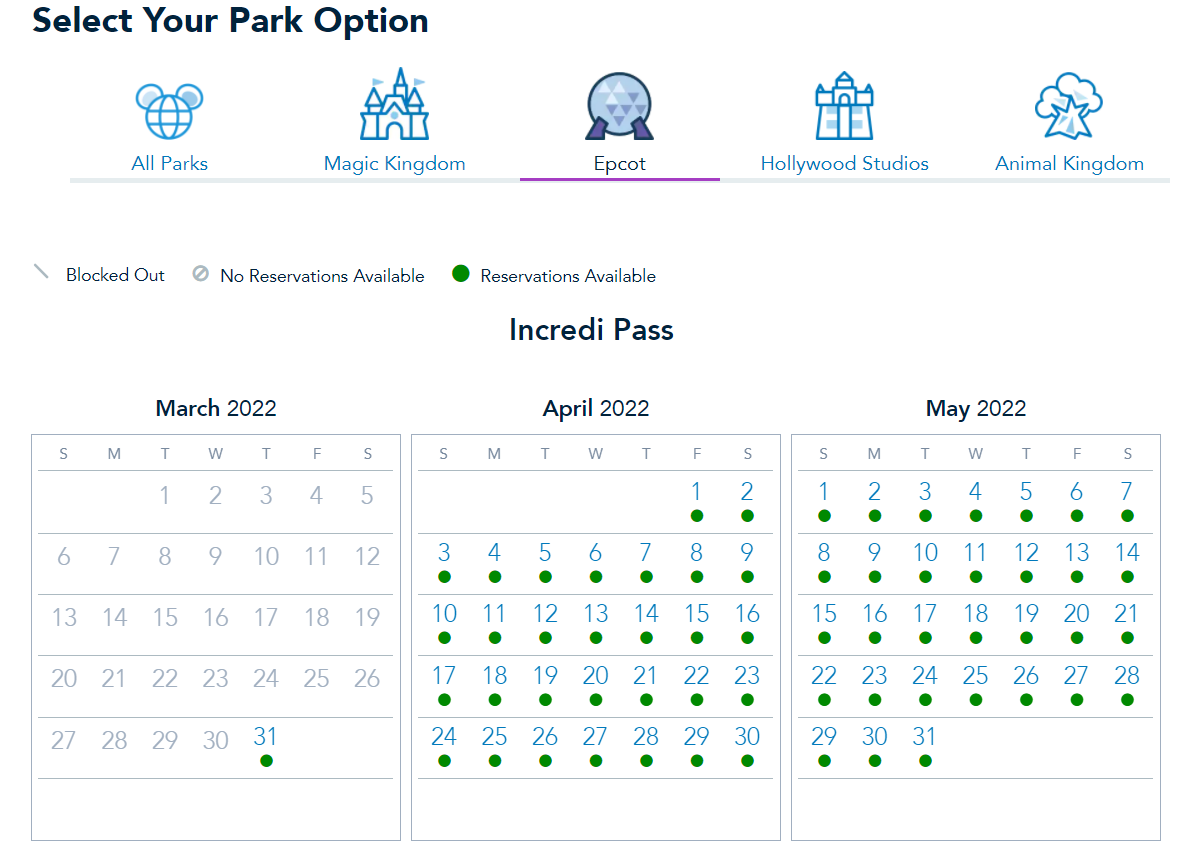Click the green Reservations Available legend dot
This screenshot has width=1185, height=856.
click(x=460, y=274)
